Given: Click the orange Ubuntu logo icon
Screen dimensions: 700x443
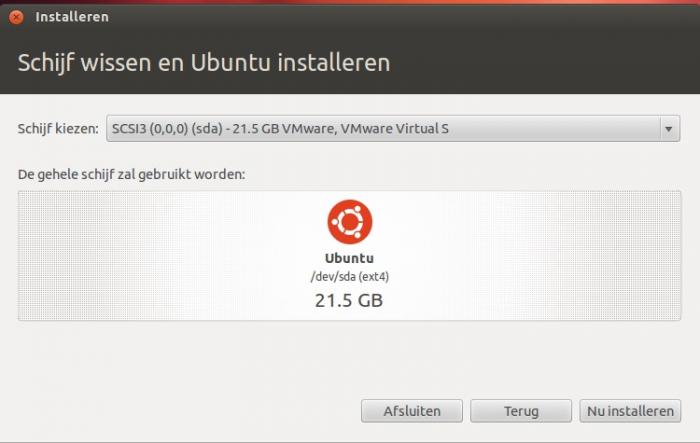Looking at the screenshot, I should tap(350, 222).
